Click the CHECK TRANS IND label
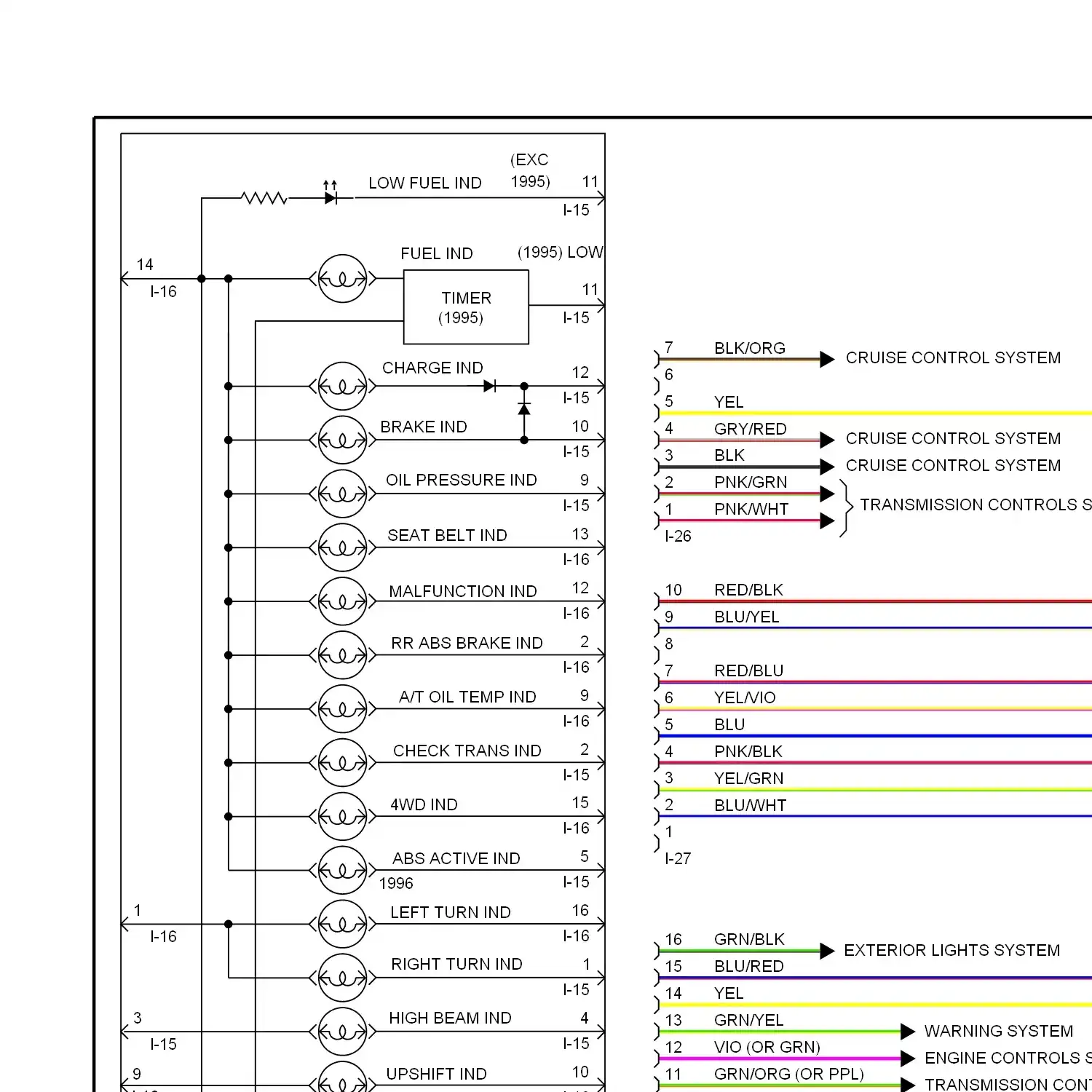 tap(467, 751)
